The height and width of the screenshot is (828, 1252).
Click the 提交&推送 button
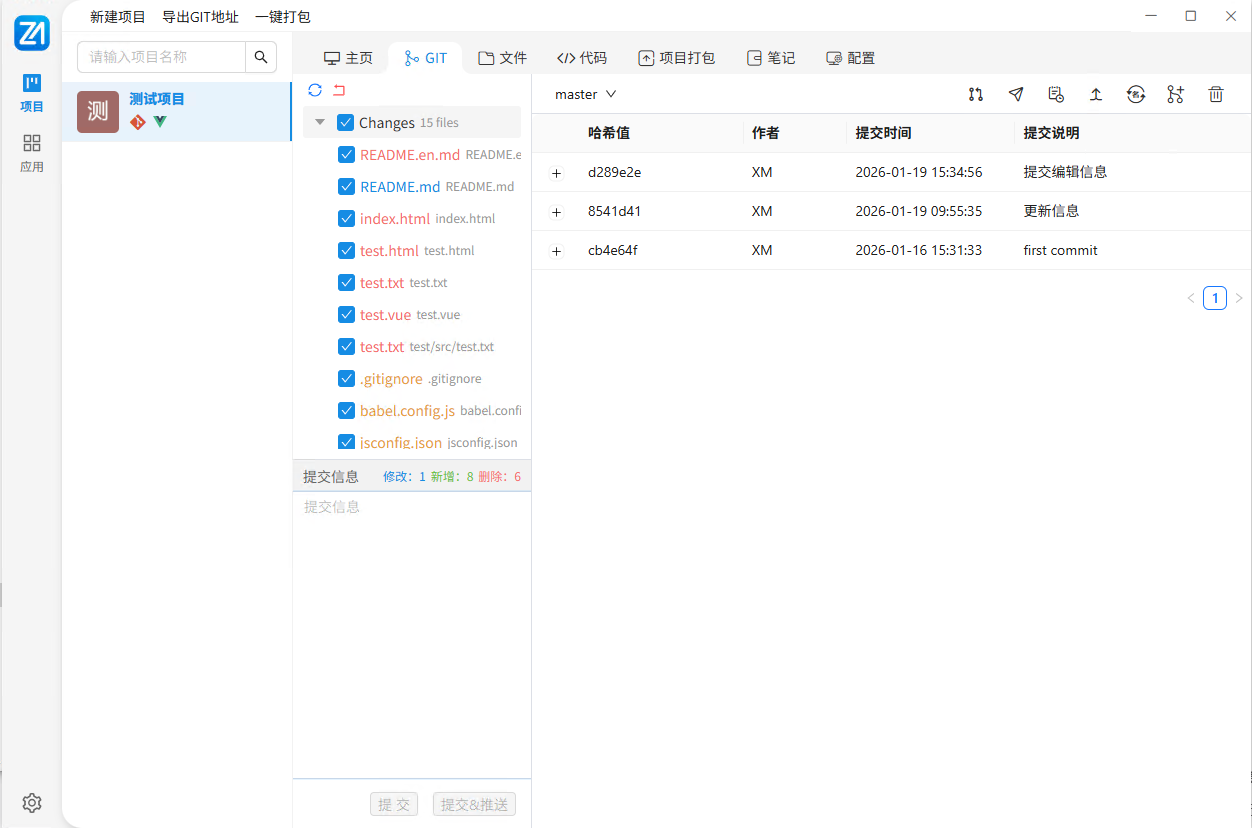pyautogui.click(x=474, y=804)
